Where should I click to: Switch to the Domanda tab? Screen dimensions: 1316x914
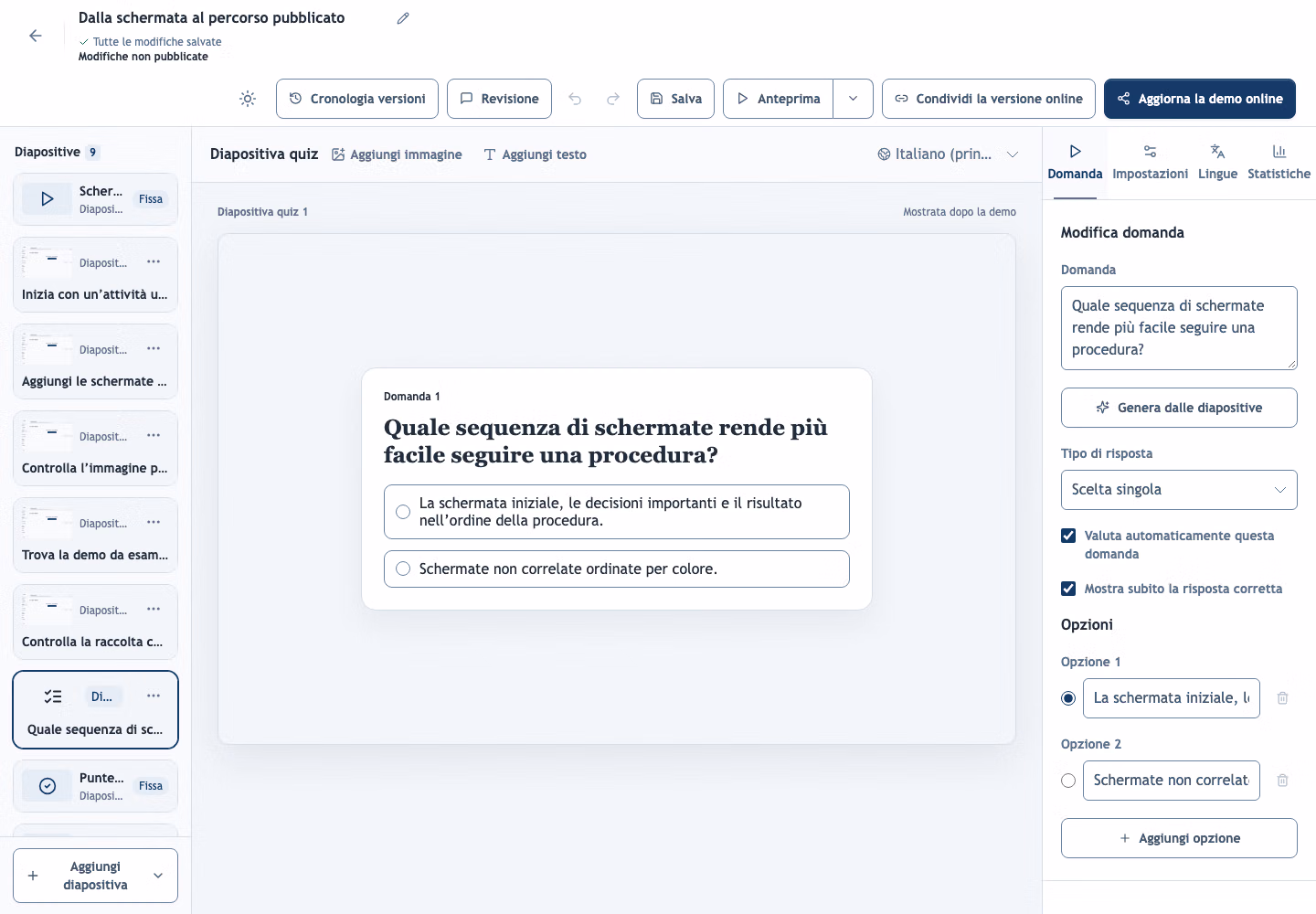click(x=1075, y=163)
